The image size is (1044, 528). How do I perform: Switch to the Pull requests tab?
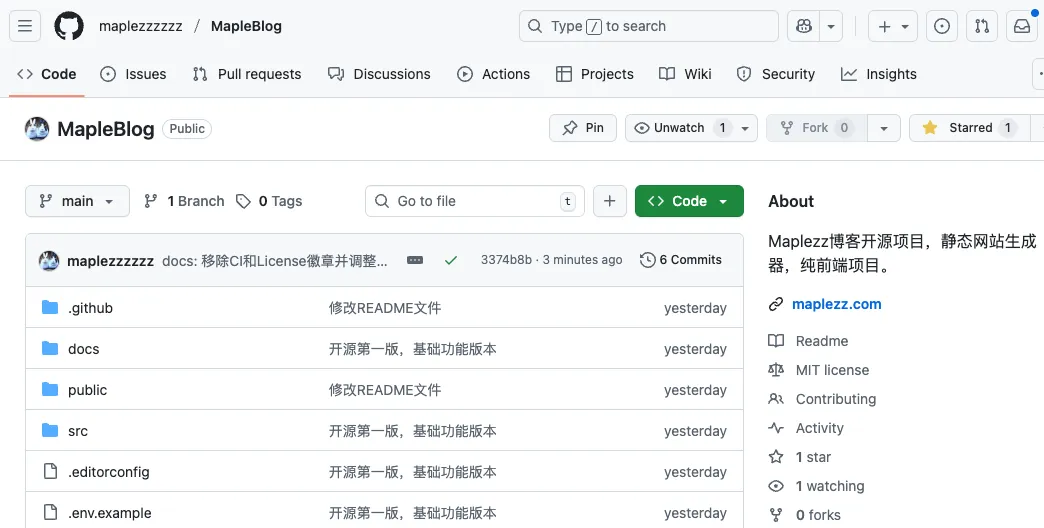coord(247,74)
